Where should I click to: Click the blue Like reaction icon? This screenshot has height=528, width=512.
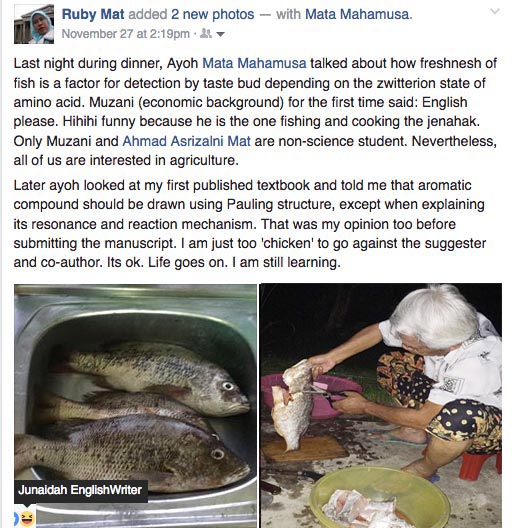[x=16, y=519]
